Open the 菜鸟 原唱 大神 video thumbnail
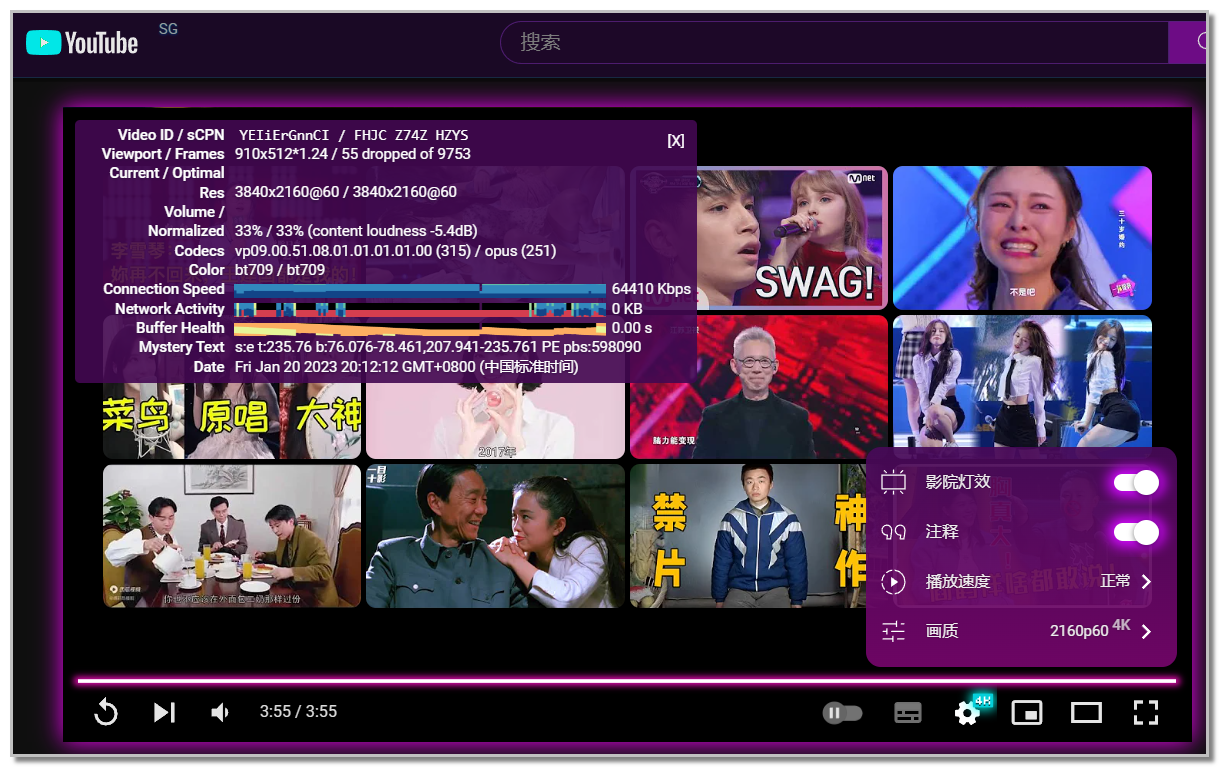The height and width of the screenshot is (767, 1219). (232, 420)
